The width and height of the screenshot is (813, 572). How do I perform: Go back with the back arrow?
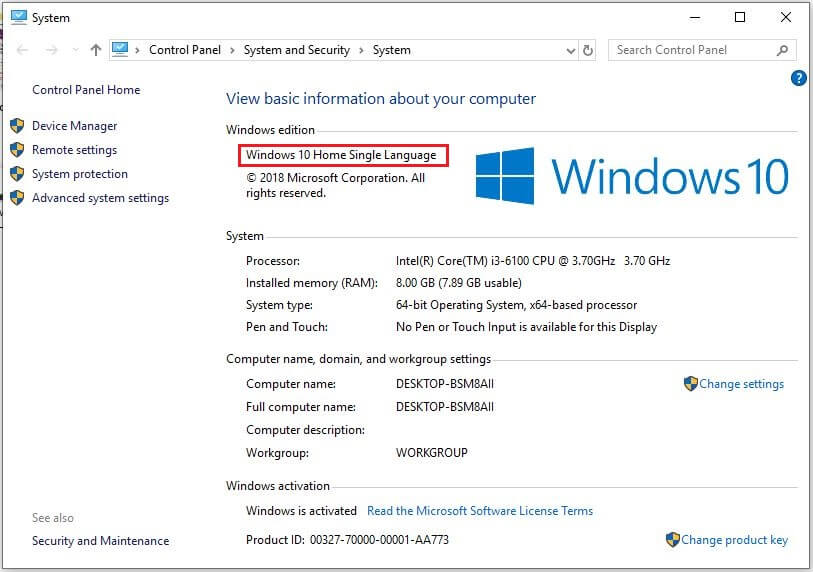coord(22,50)
